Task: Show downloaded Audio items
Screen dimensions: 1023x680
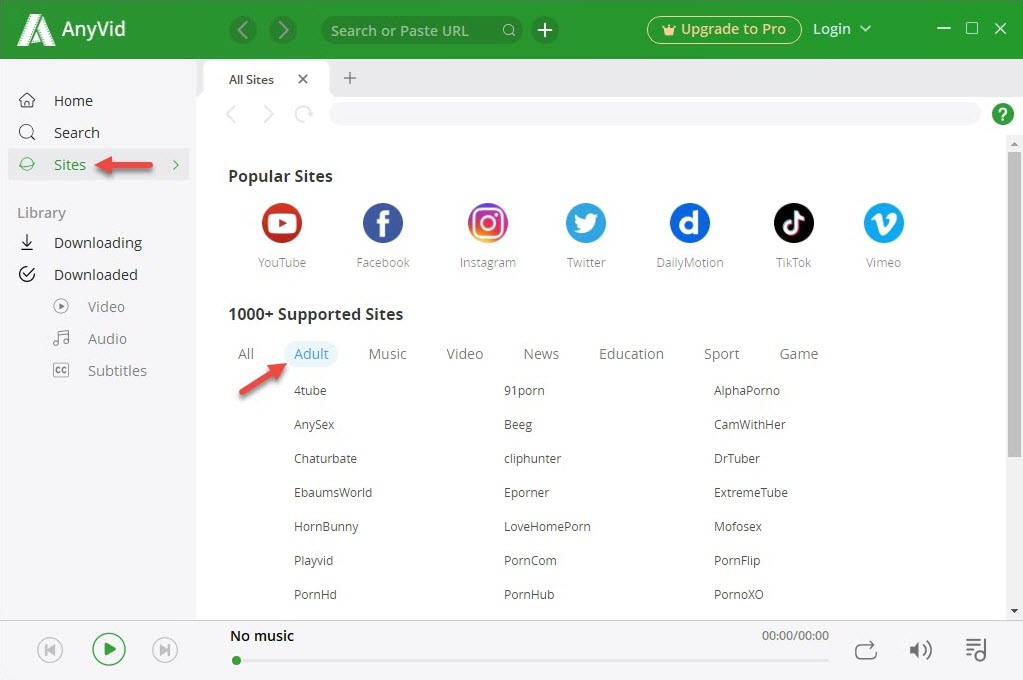Action: [107, 339]
